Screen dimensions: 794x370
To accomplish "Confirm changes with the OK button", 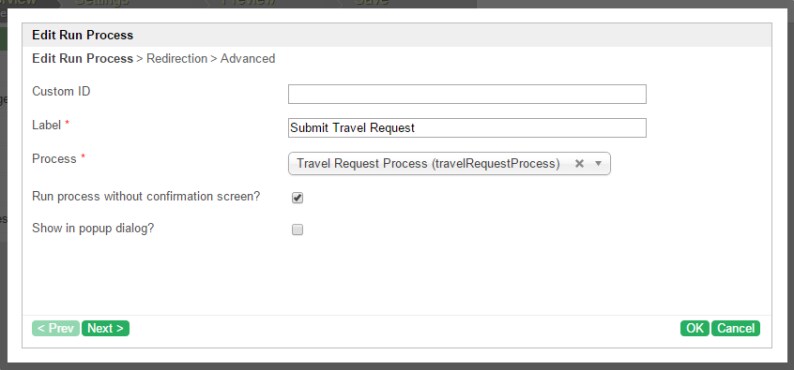I will 695,328.
